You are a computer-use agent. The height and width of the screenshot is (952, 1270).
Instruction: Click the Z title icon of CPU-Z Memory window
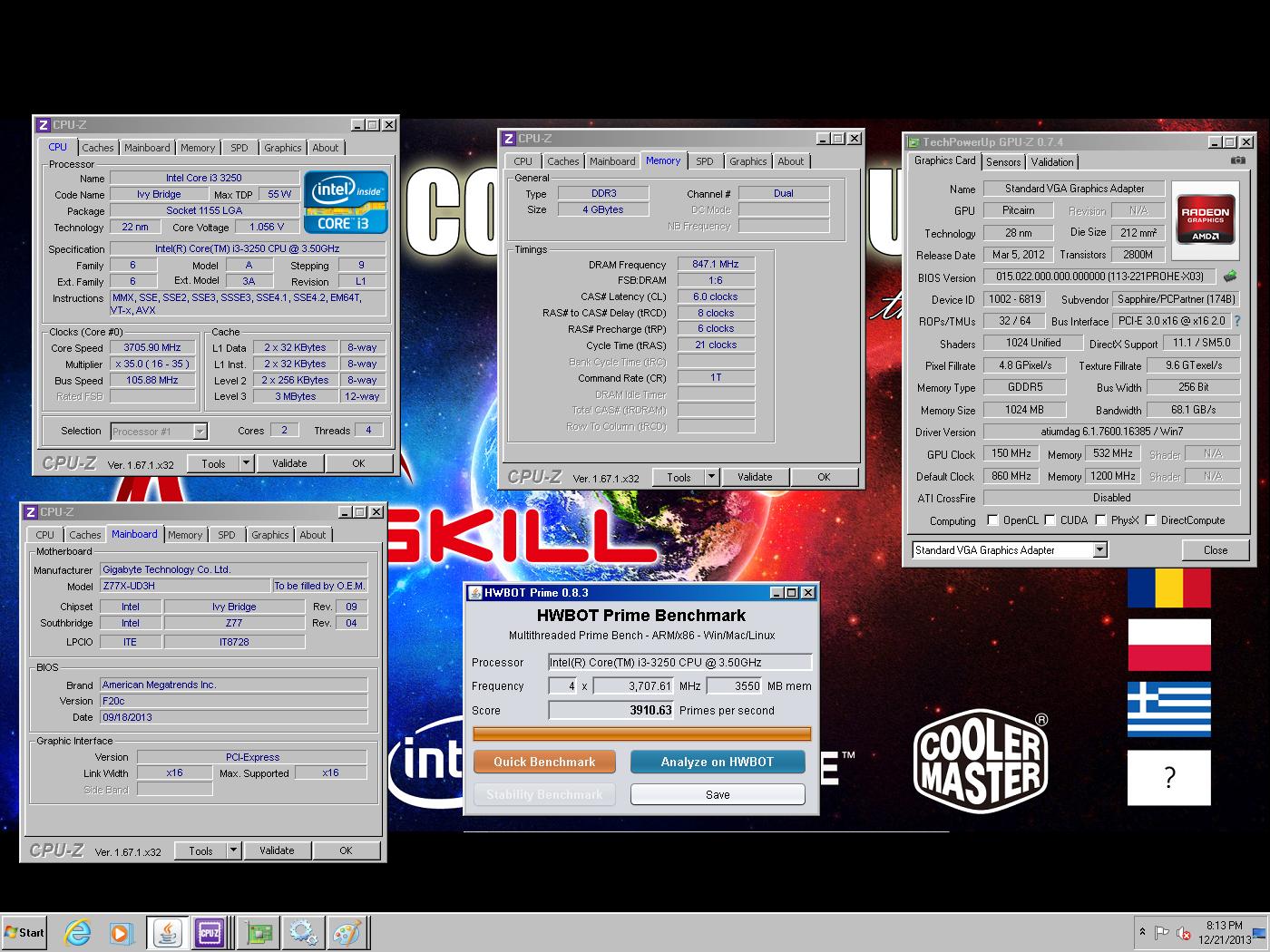click(508, 139)
